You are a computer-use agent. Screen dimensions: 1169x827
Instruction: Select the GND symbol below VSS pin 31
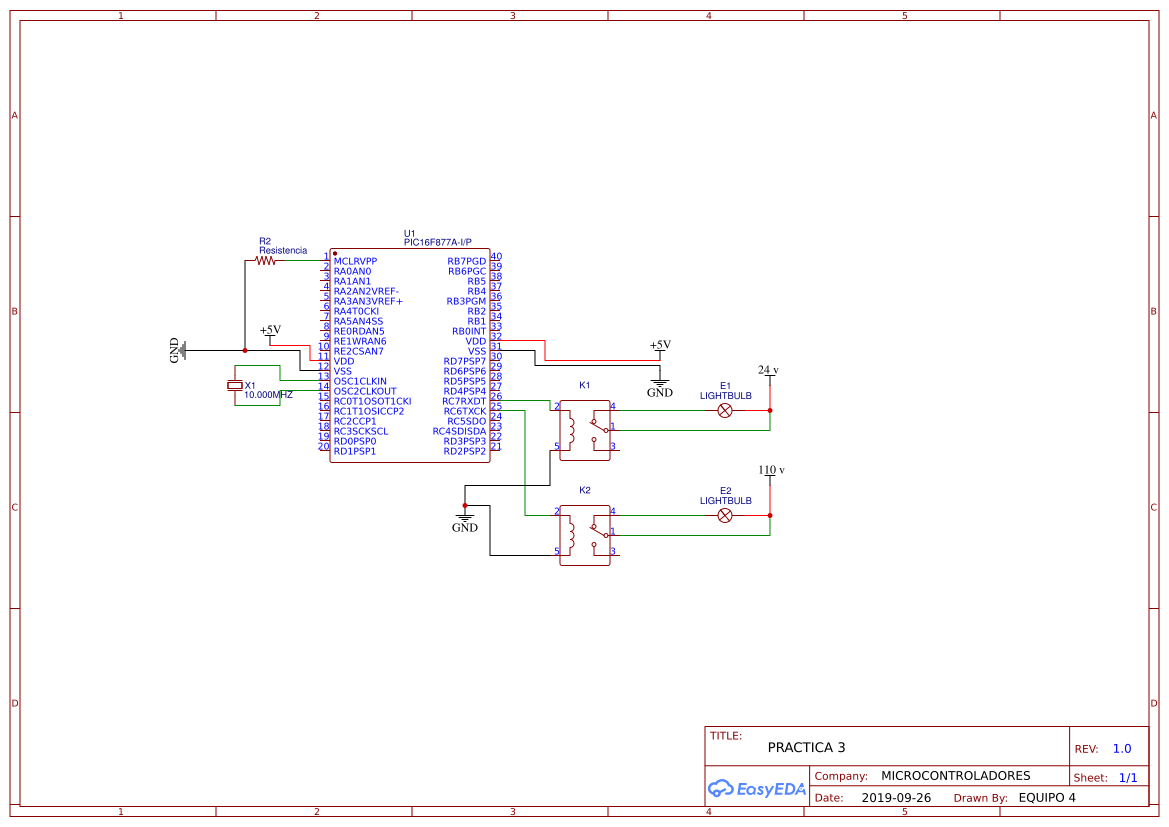click(658, 383)
